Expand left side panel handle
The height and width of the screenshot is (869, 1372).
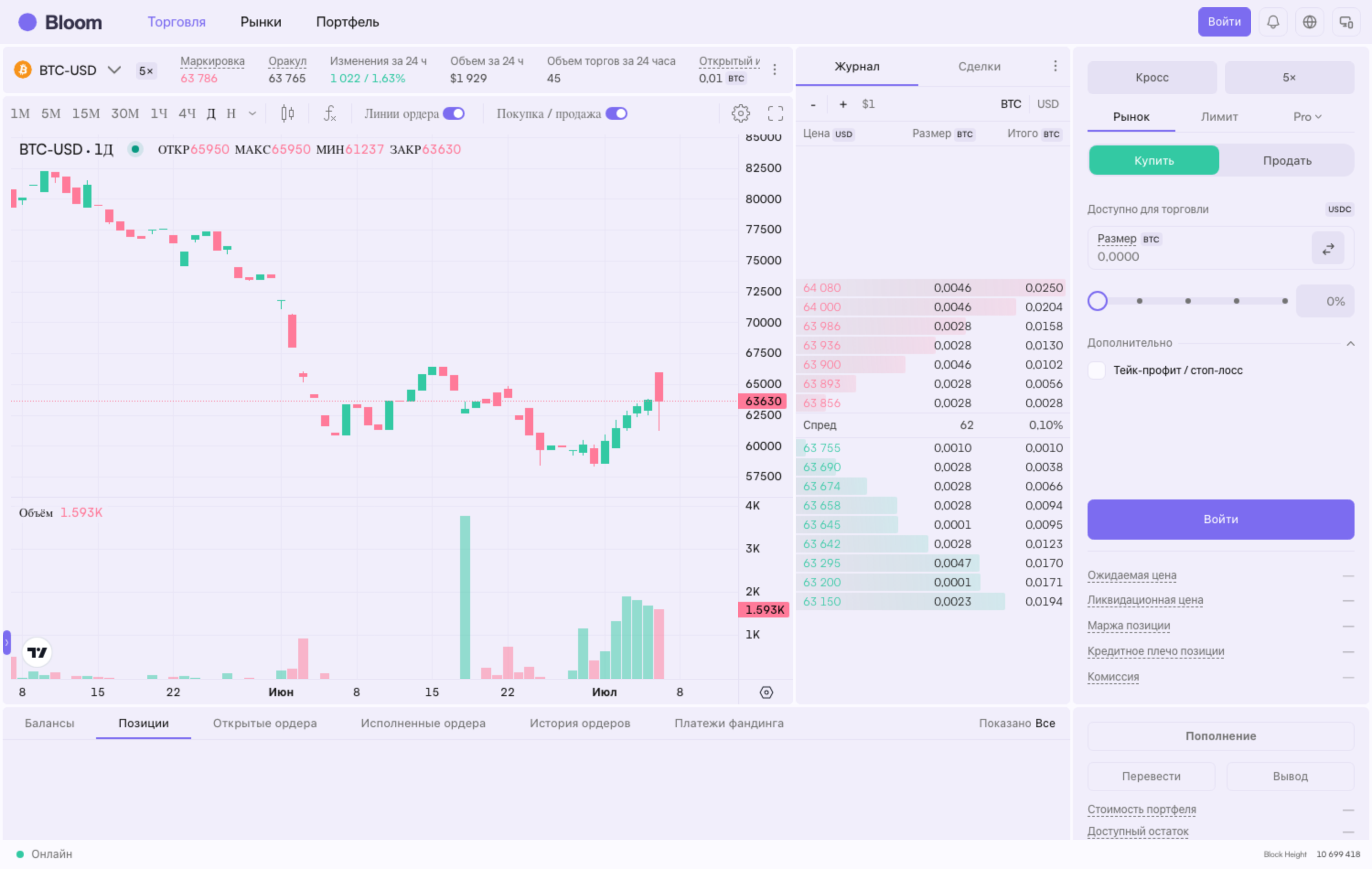(x=7, y=643)
